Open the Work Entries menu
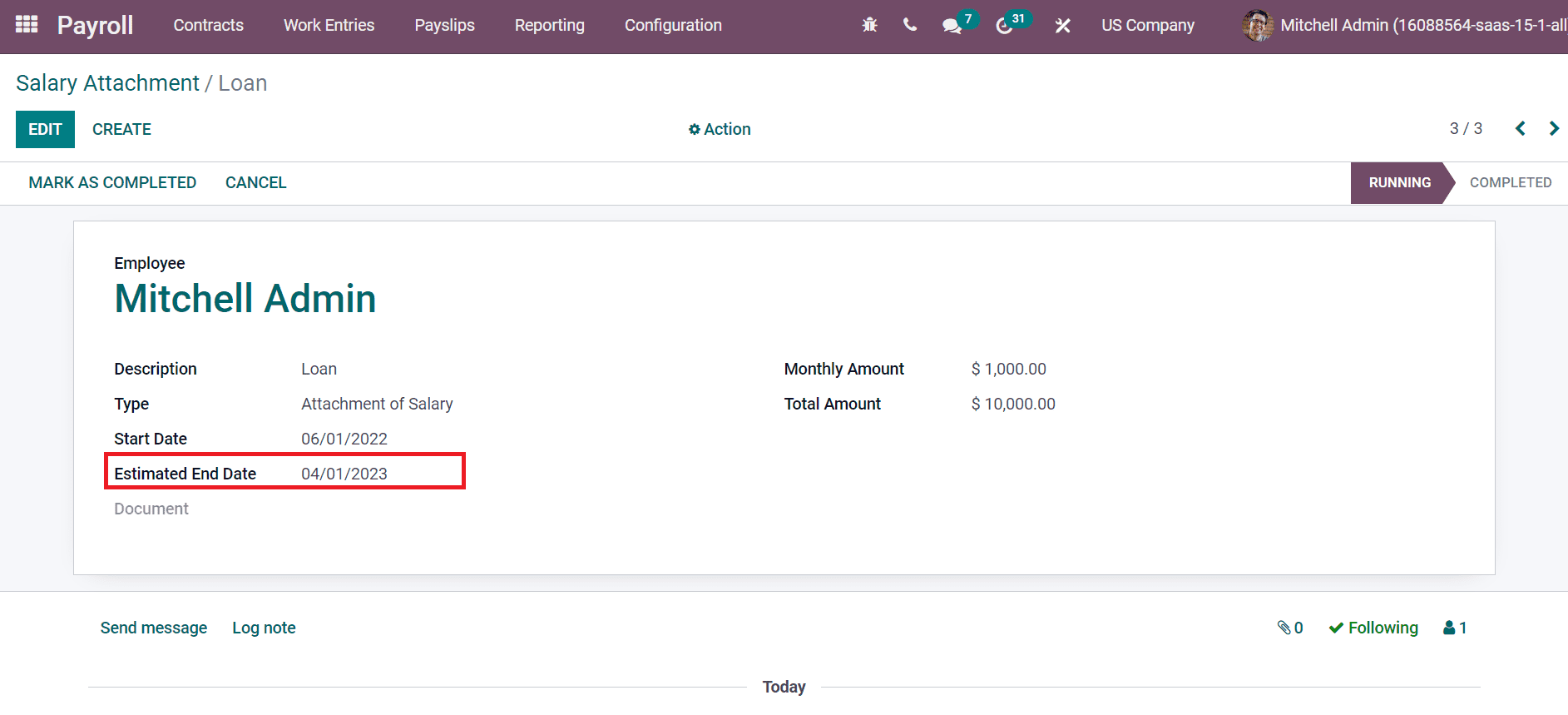 329,25
